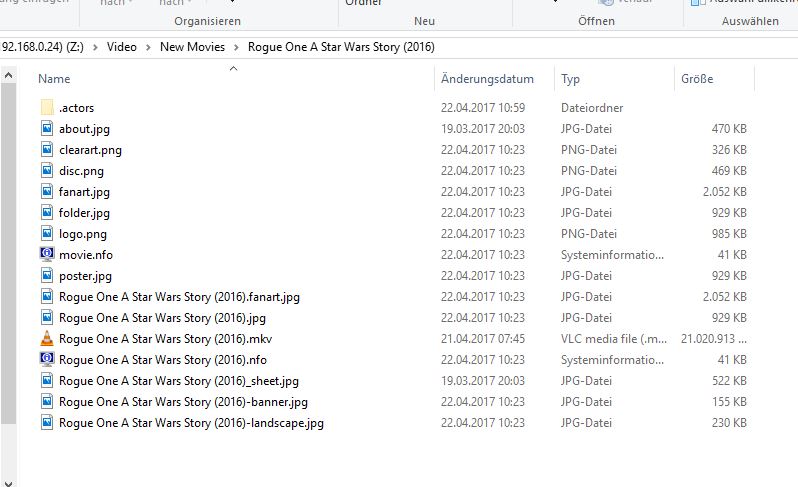798x487 pixels.
Task: Sort files by the Größe column
Action: coord(697,79)
